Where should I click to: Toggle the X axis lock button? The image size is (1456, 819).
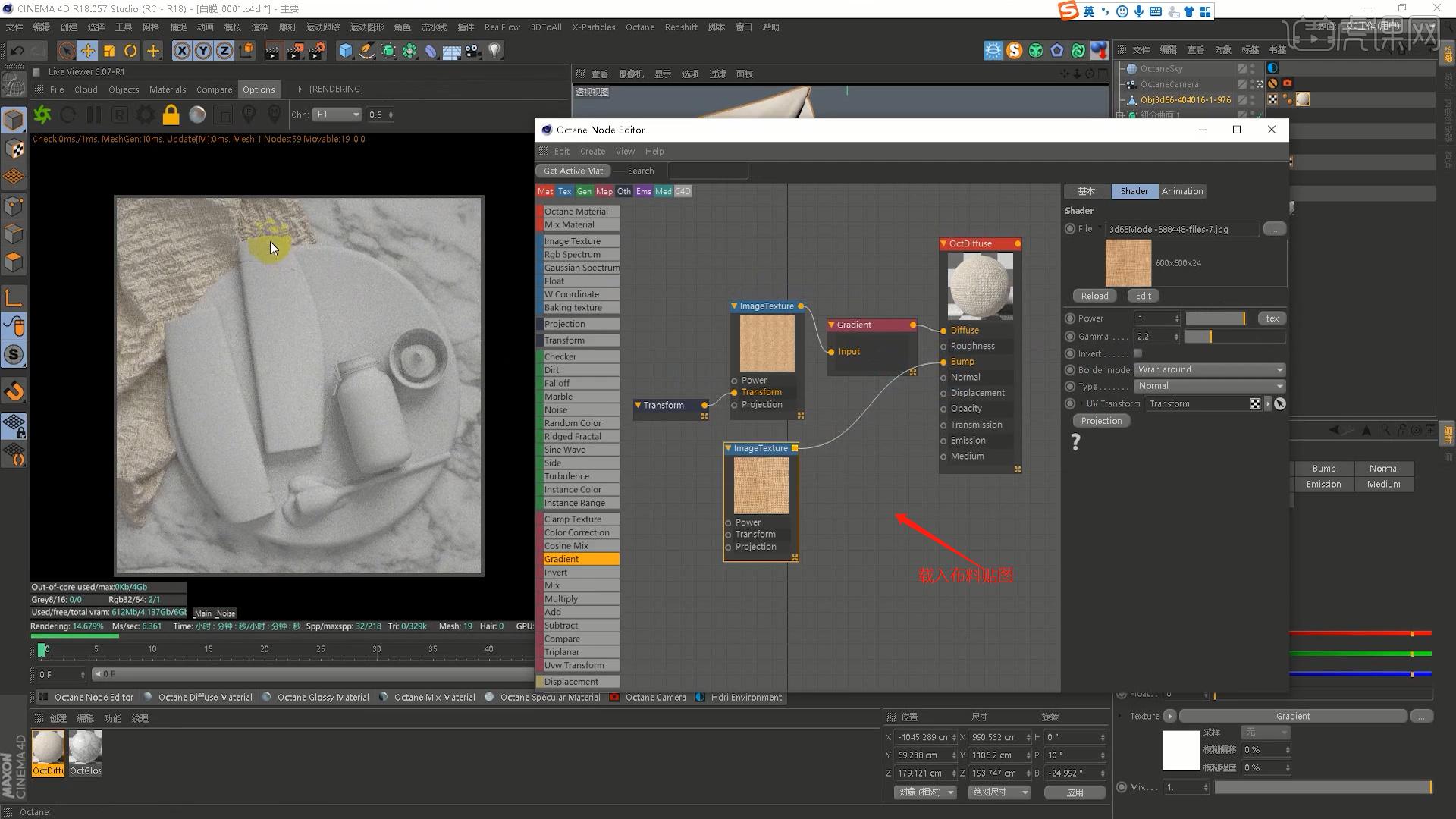coord(182,51)
